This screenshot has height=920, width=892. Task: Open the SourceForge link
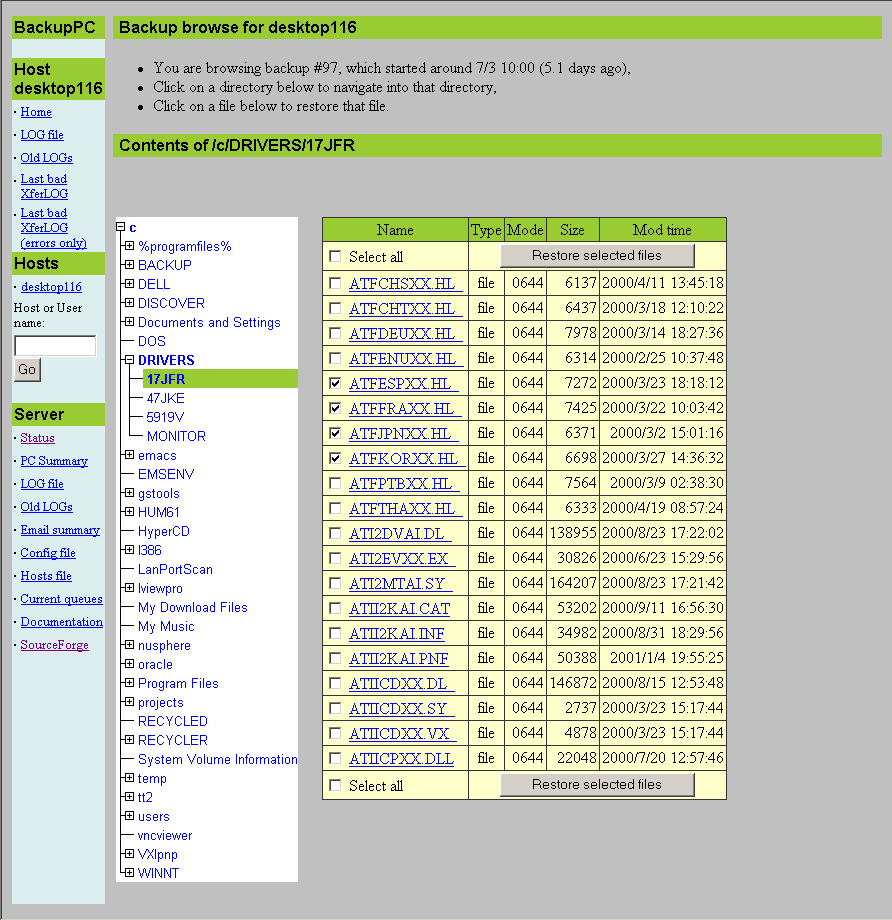pyautogui.click(x=54, y=645)
